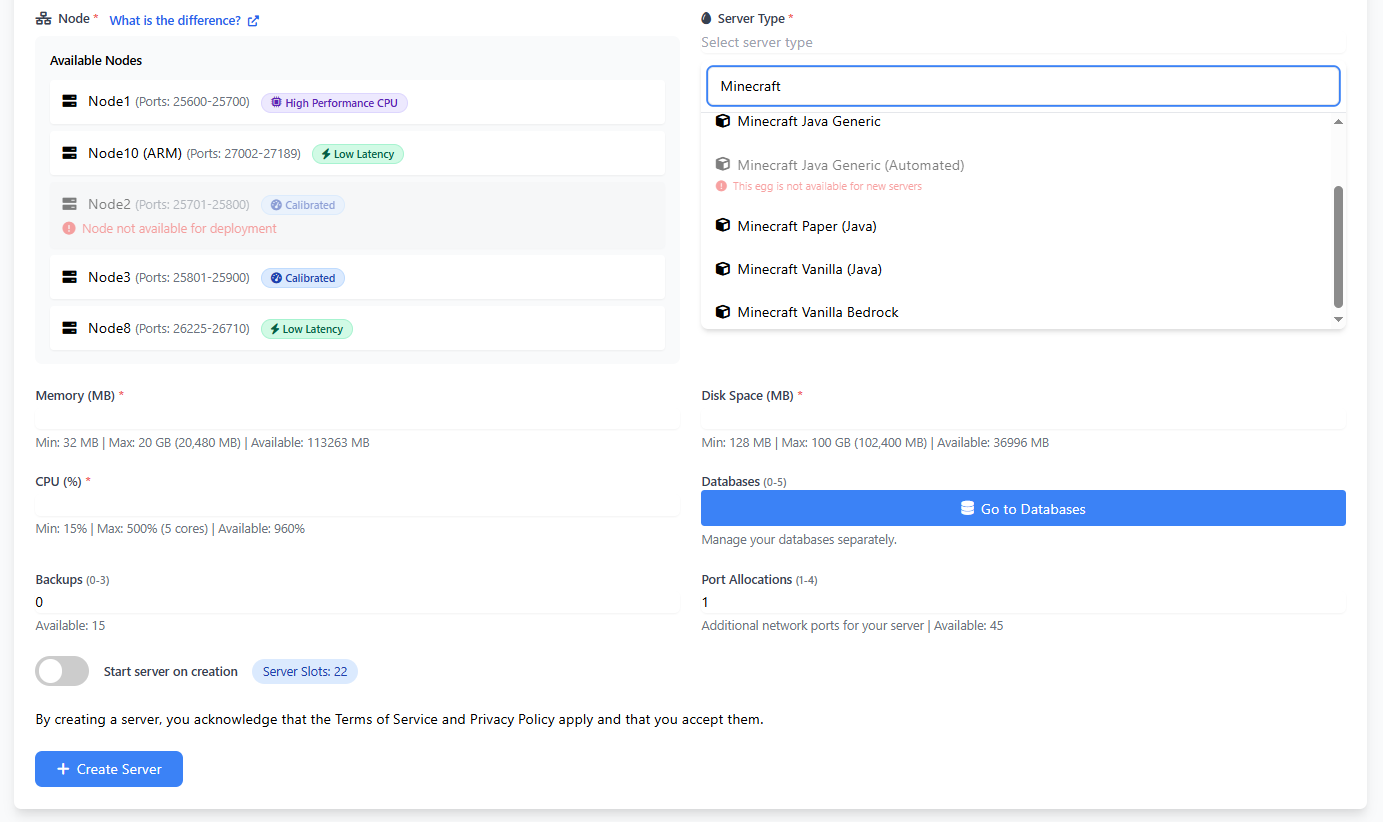Choose Minecraft Vanilla Bedrock option

point(1016,312)
